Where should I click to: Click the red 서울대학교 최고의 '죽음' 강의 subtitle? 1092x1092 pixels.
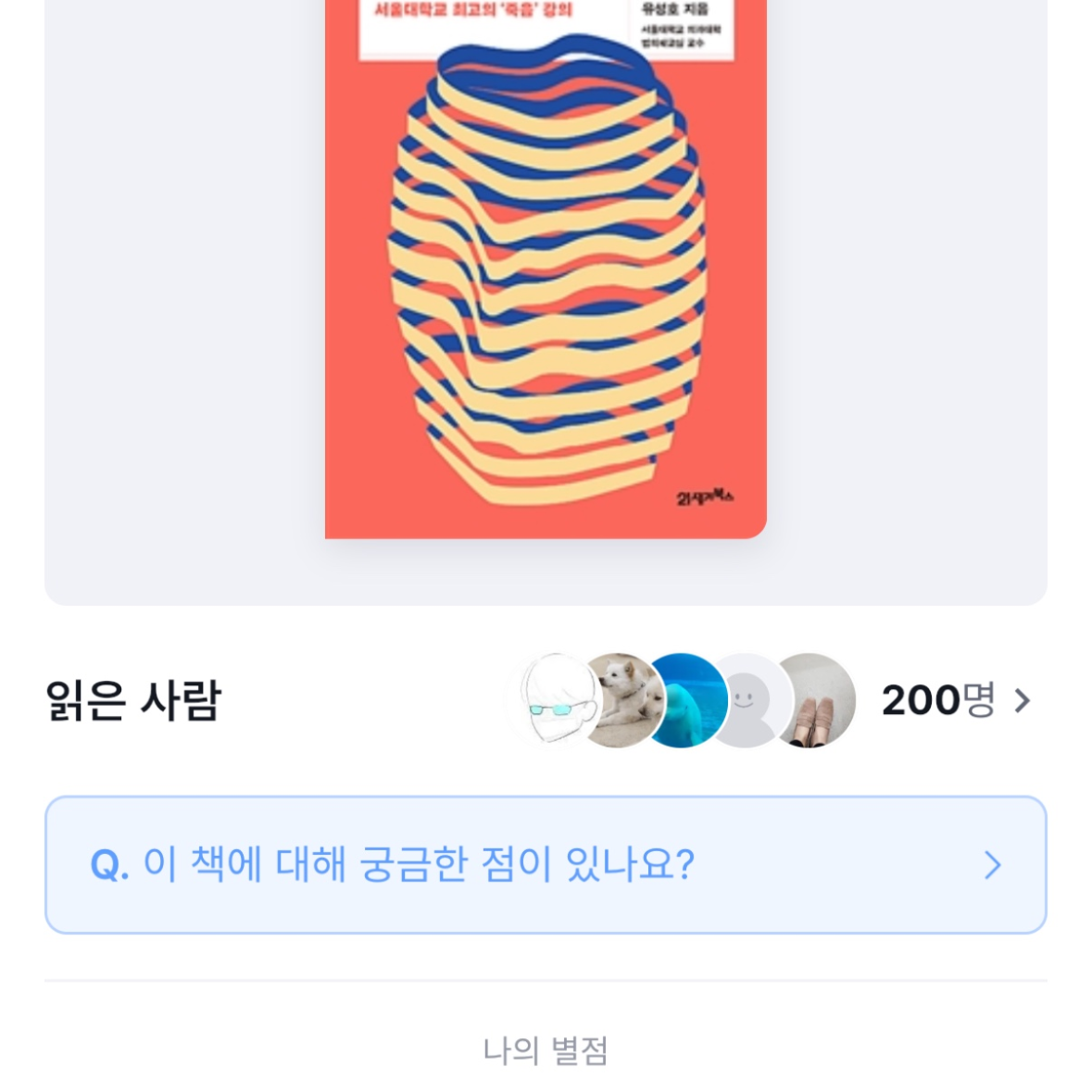tap(473, 10)
